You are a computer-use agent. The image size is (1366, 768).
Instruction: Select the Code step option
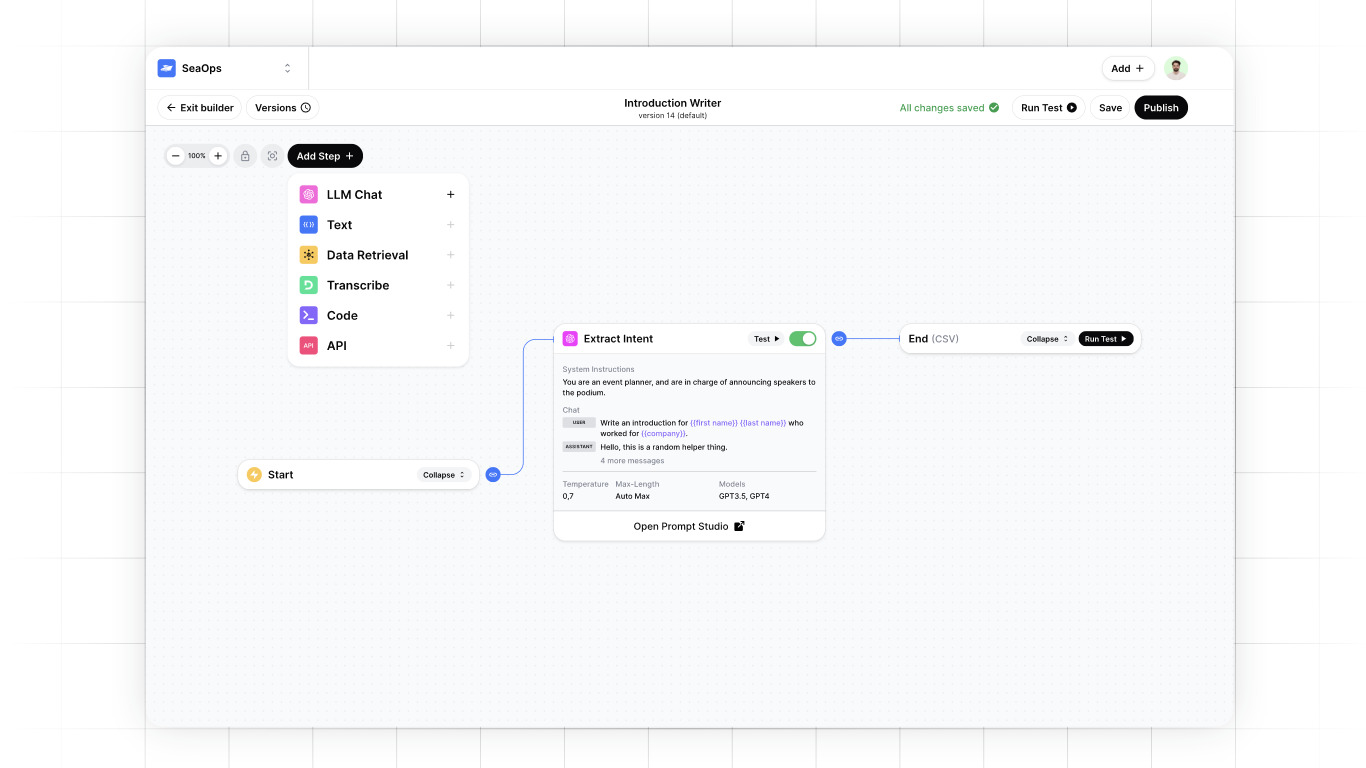(x=342, y=315)
